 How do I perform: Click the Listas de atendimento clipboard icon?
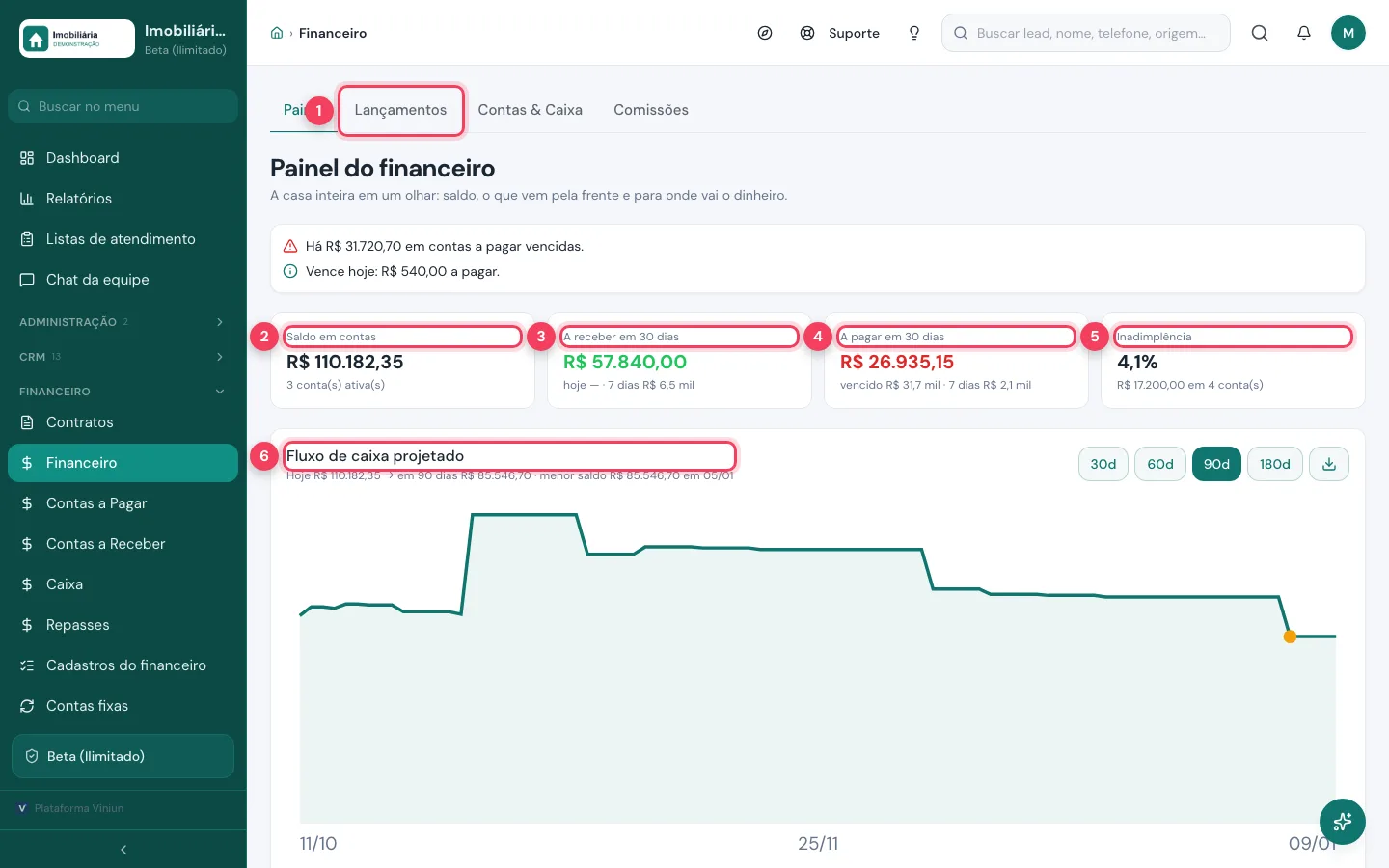click(27, 239)
